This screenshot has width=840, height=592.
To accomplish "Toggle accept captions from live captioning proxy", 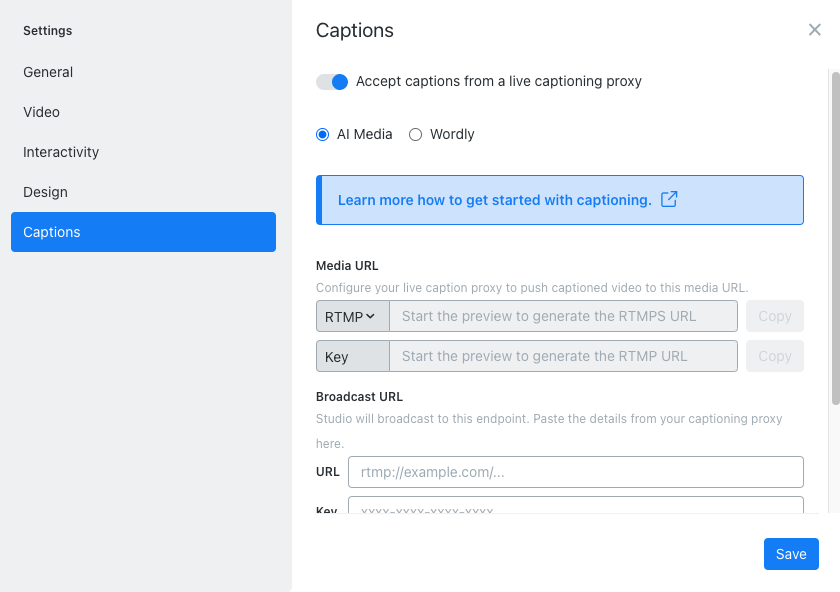I will tap(332, 81).
